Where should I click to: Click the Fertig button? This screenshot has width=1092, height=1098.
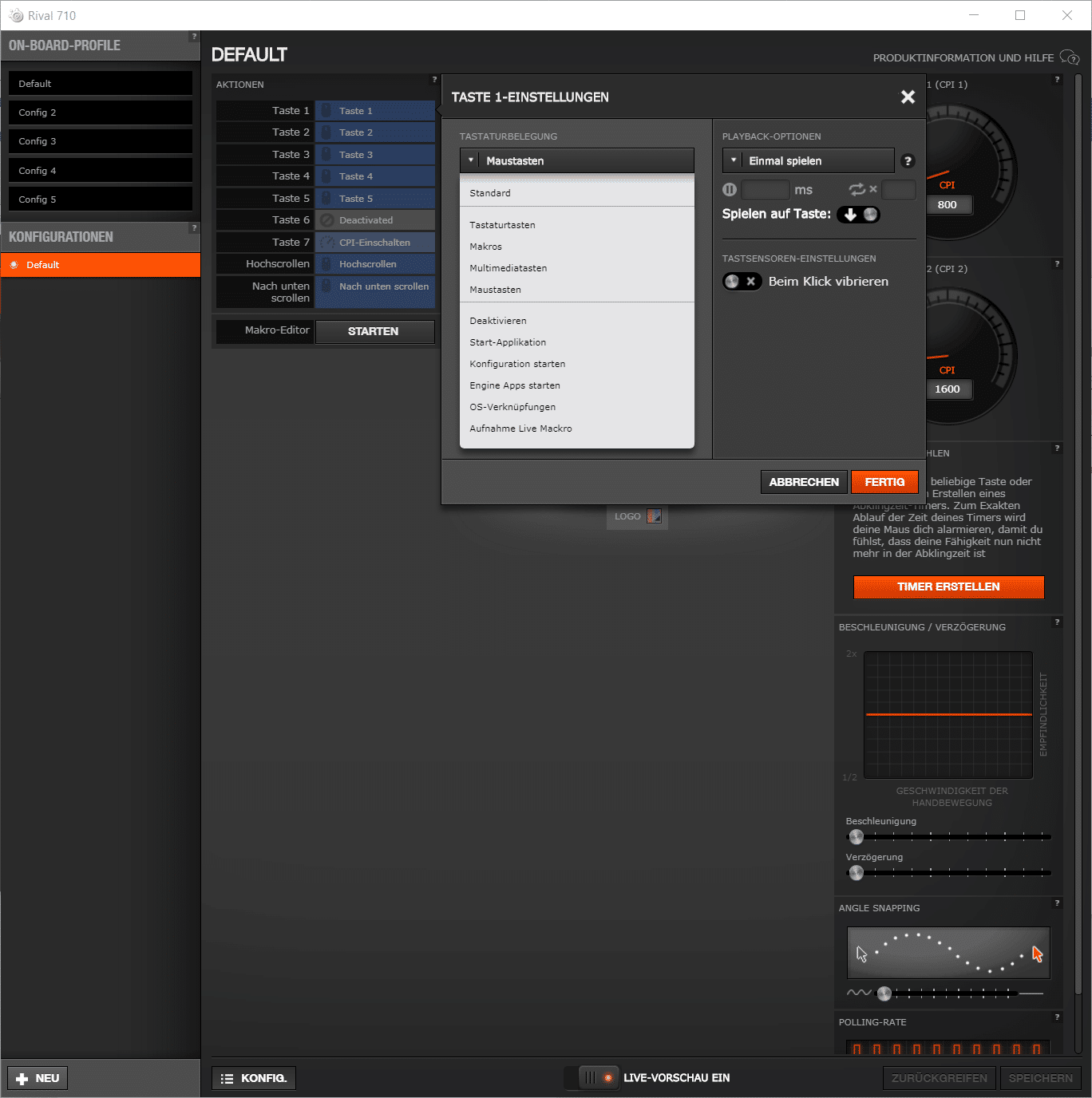tap(884, 482)
